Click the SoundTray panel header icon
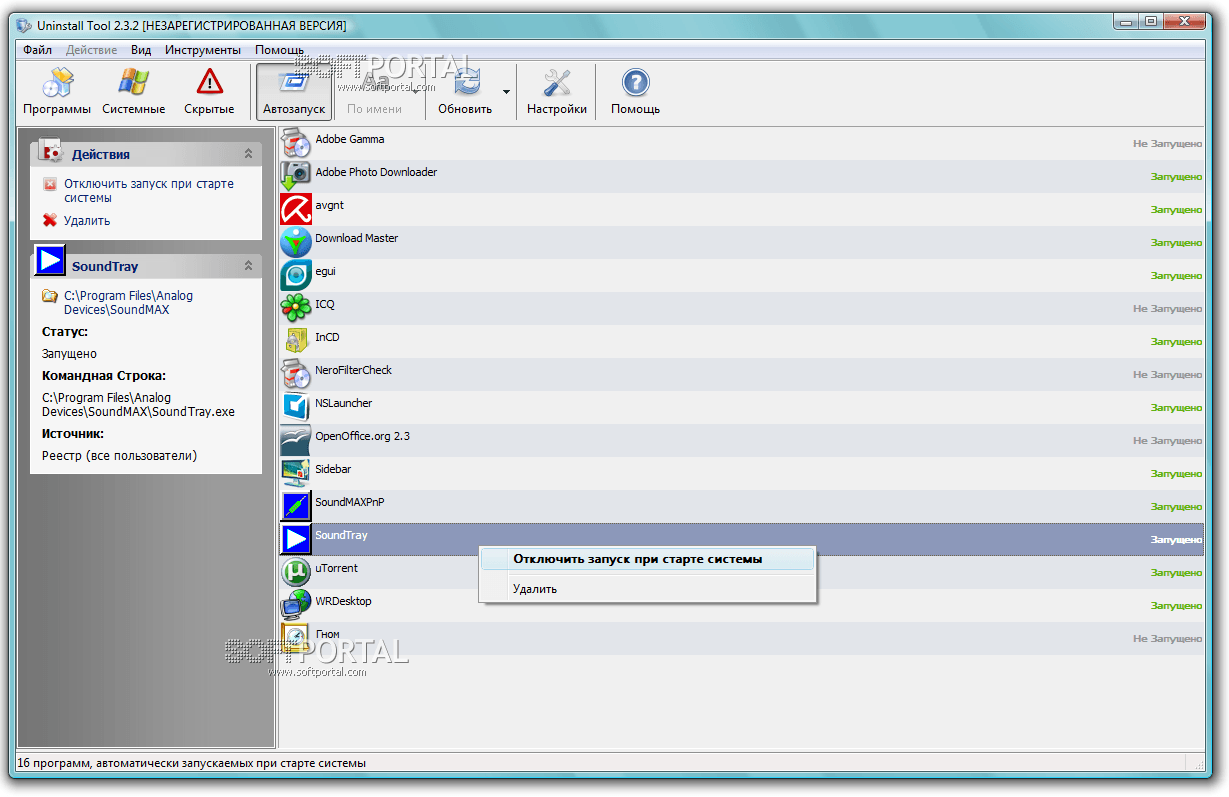Image resolution: width=1229 pixels, height=797 pixels. (50, 260)
